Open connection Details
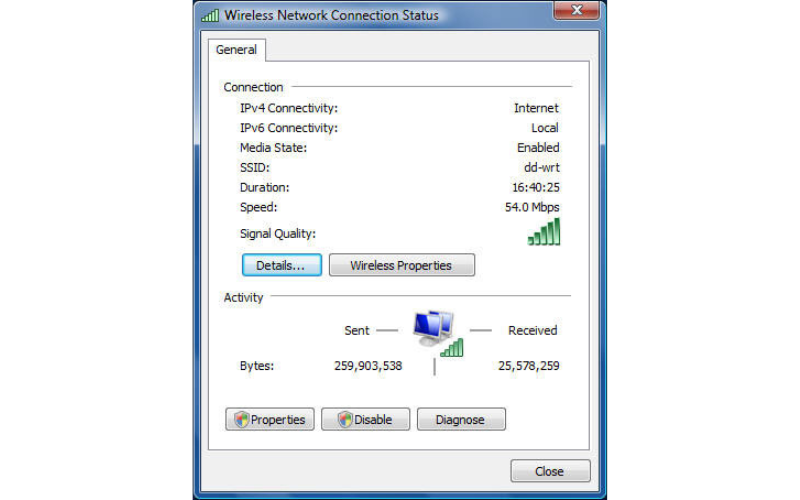The width and height of the screenshot is (800, 500). pos(282,265)
